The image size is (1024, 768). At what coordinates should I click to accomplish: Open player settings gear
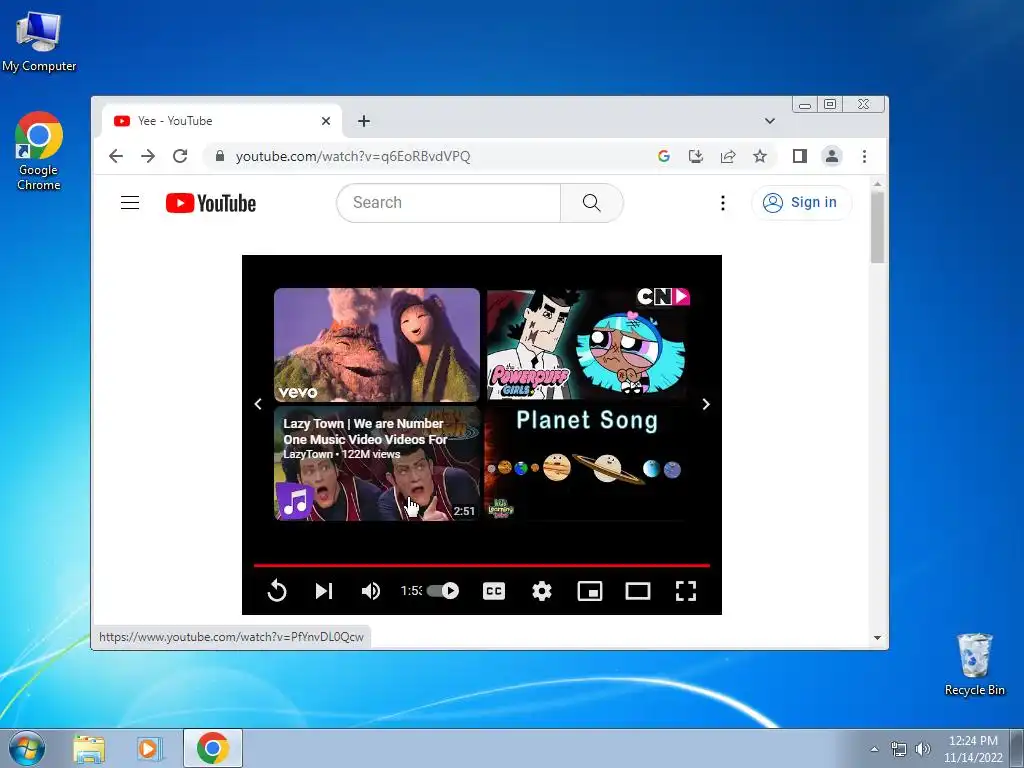point(541,591)
